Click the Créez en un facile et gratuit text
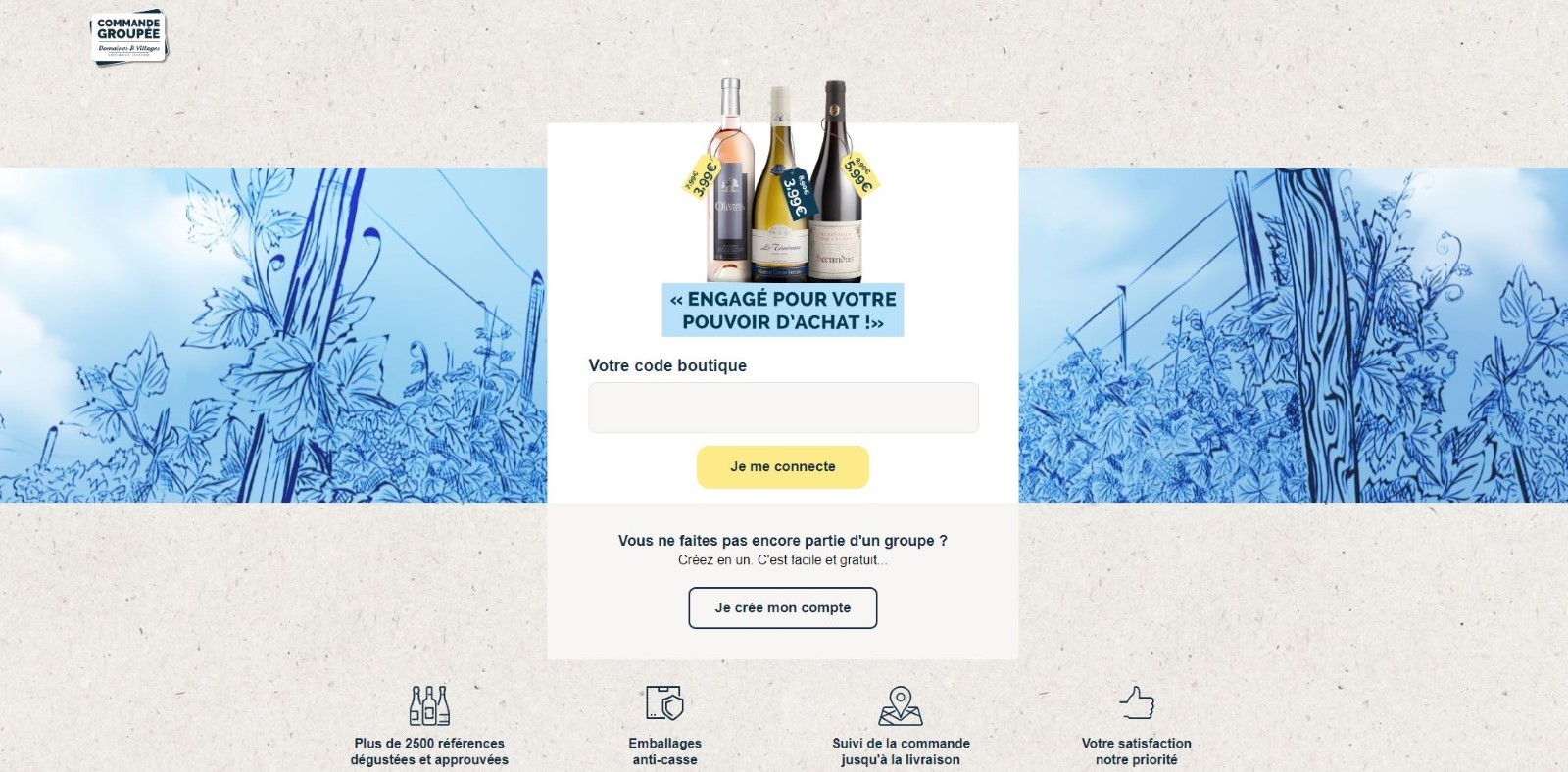This screenshot has height=772, width=1568. 783,560
